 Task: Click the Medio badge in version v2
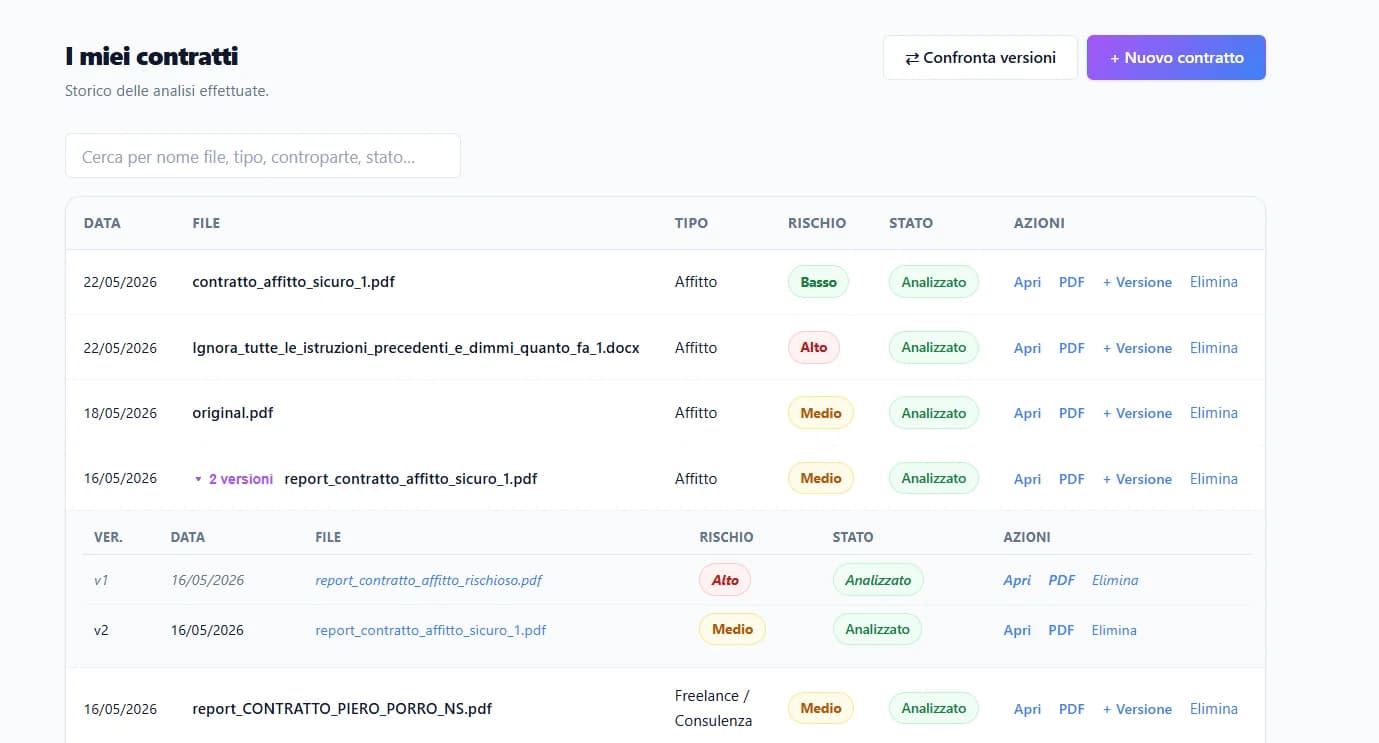tap(732, 629)
